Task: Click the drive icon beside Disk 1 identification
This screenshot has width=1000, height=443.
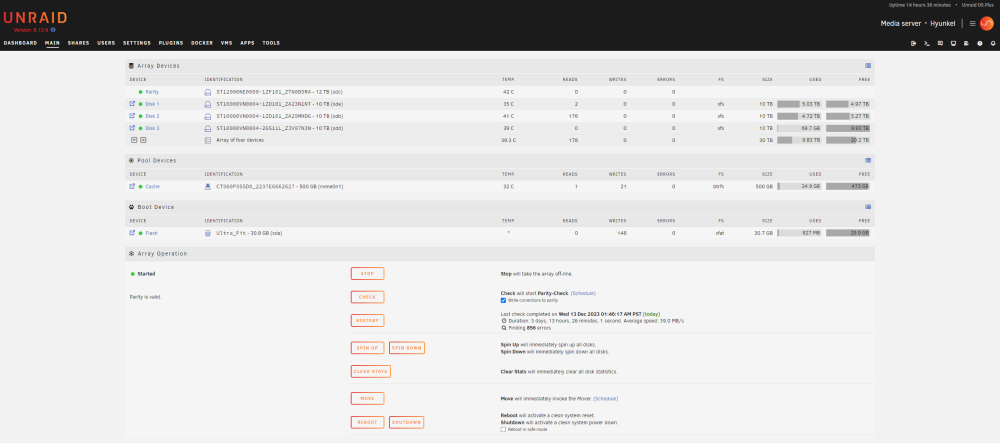Action: 208,105
